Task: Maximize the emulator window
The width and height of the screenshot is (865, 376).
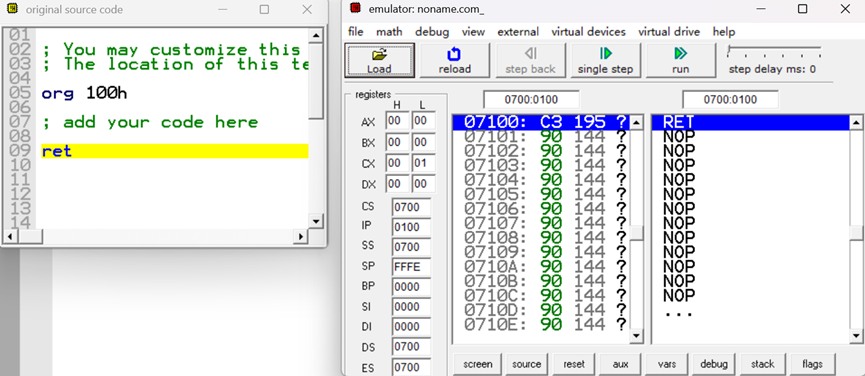Action: [803, 9]
